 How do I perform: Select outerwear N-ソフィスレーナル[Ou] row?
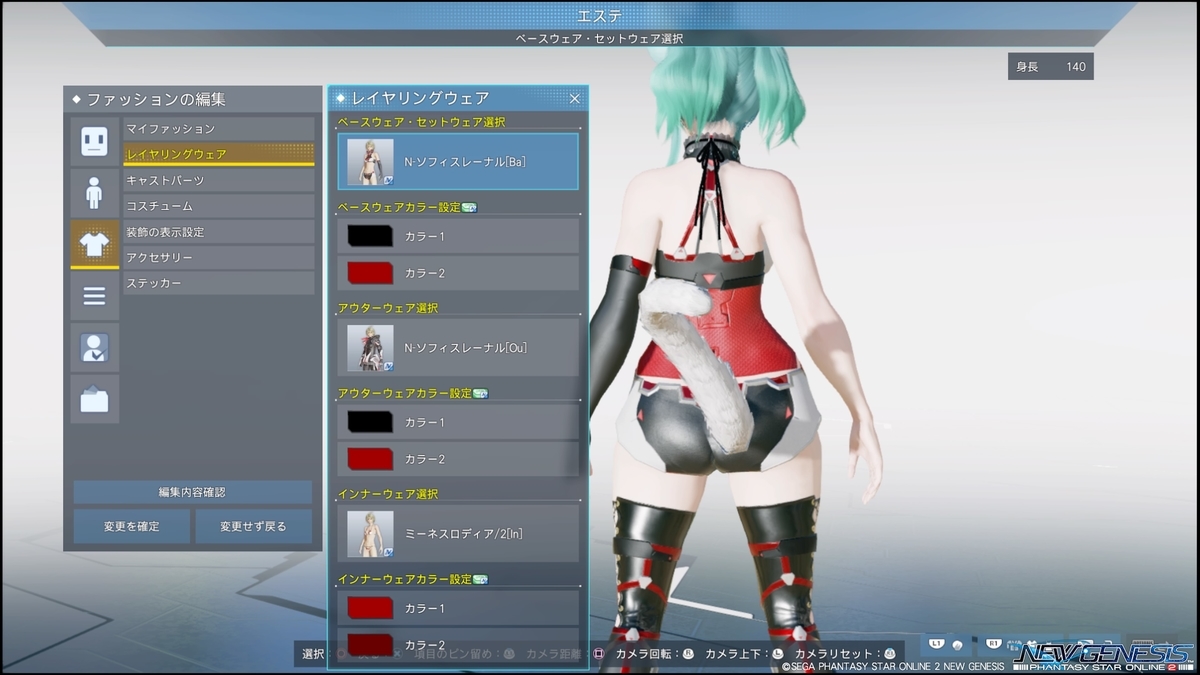pos(458,347)
